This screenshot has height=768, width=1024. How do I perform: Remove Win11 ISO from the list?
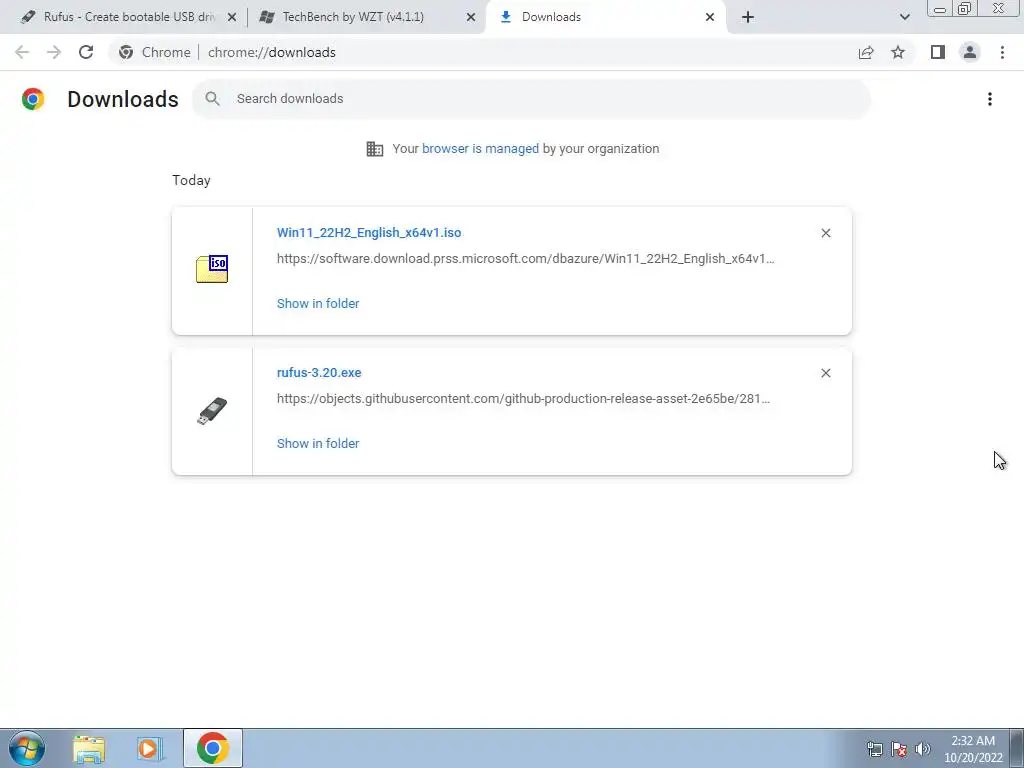pos(825,233)
